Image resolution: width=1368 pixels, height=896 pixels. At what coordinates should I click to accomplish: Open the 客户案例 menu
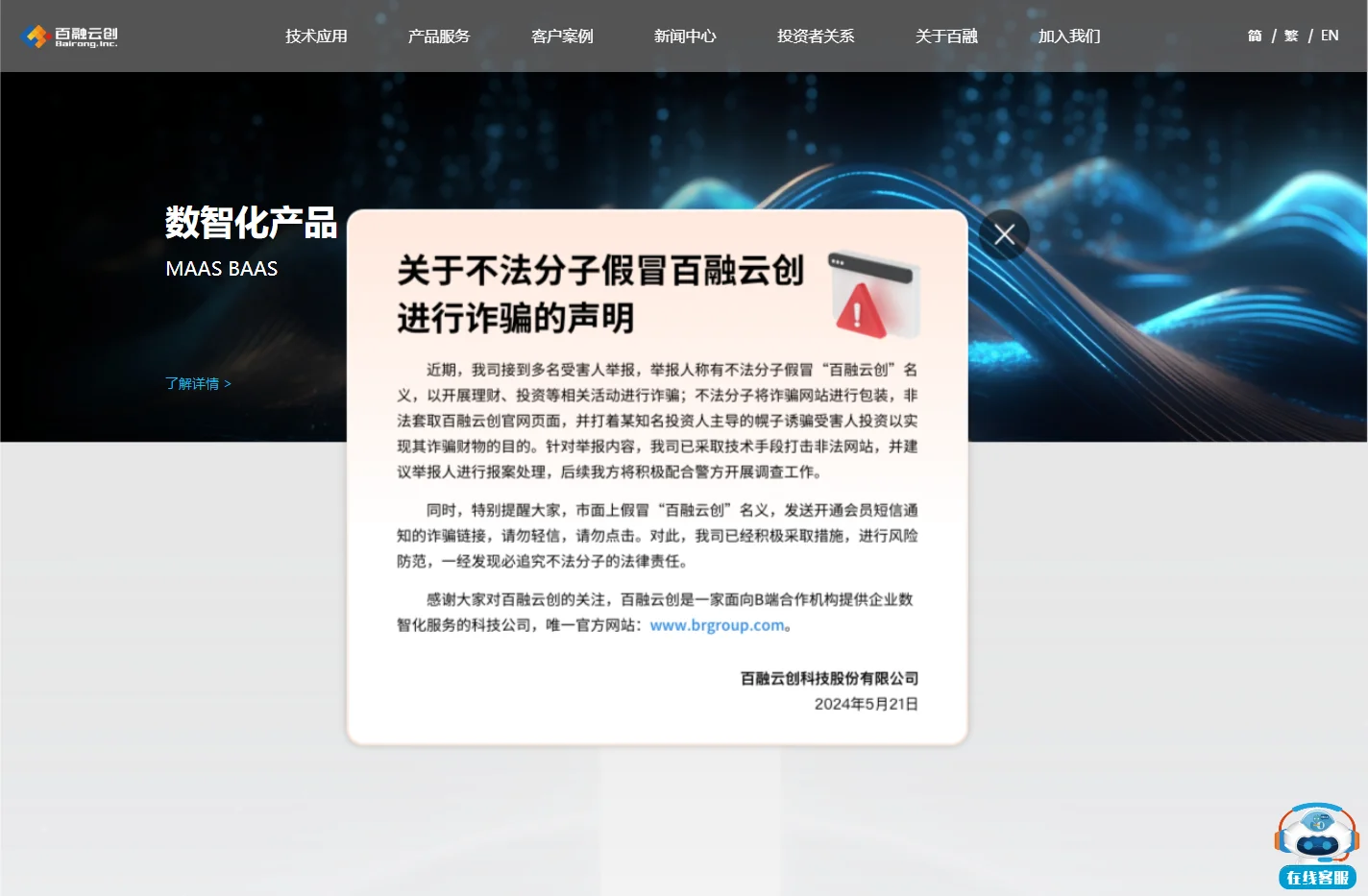562,36
